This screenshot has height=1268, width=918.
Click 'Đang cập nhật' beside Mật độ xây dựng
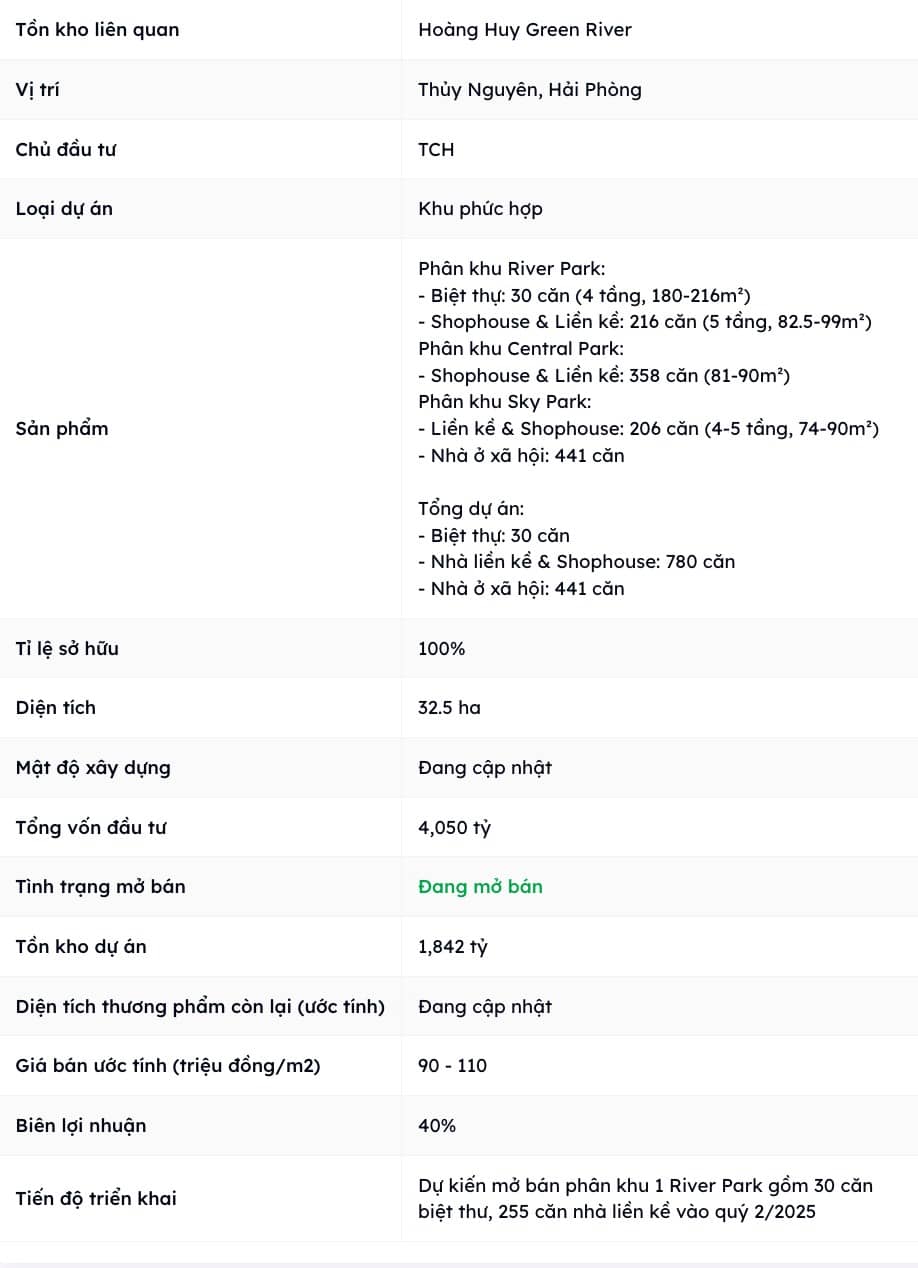coord(485,768)
